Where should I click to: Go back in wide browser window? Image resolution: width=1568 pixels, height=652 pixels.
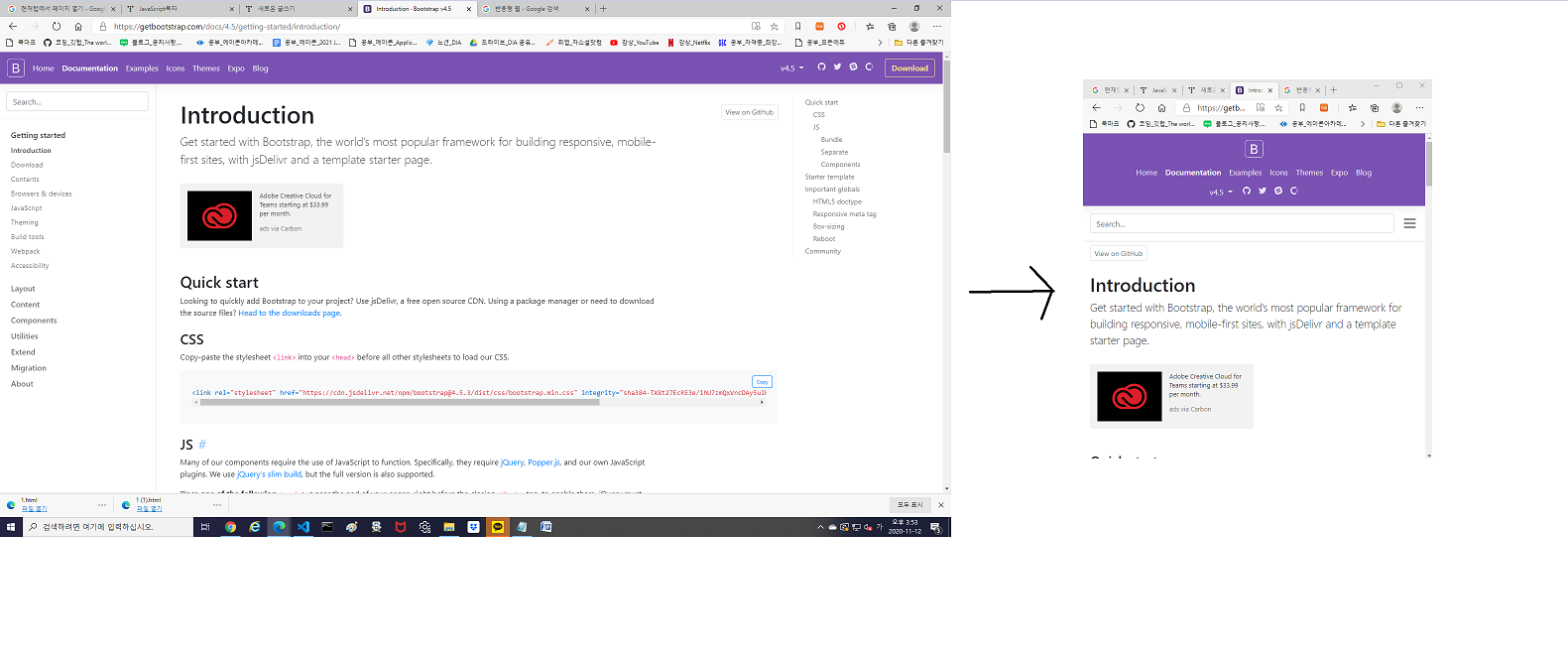point(13,26)
